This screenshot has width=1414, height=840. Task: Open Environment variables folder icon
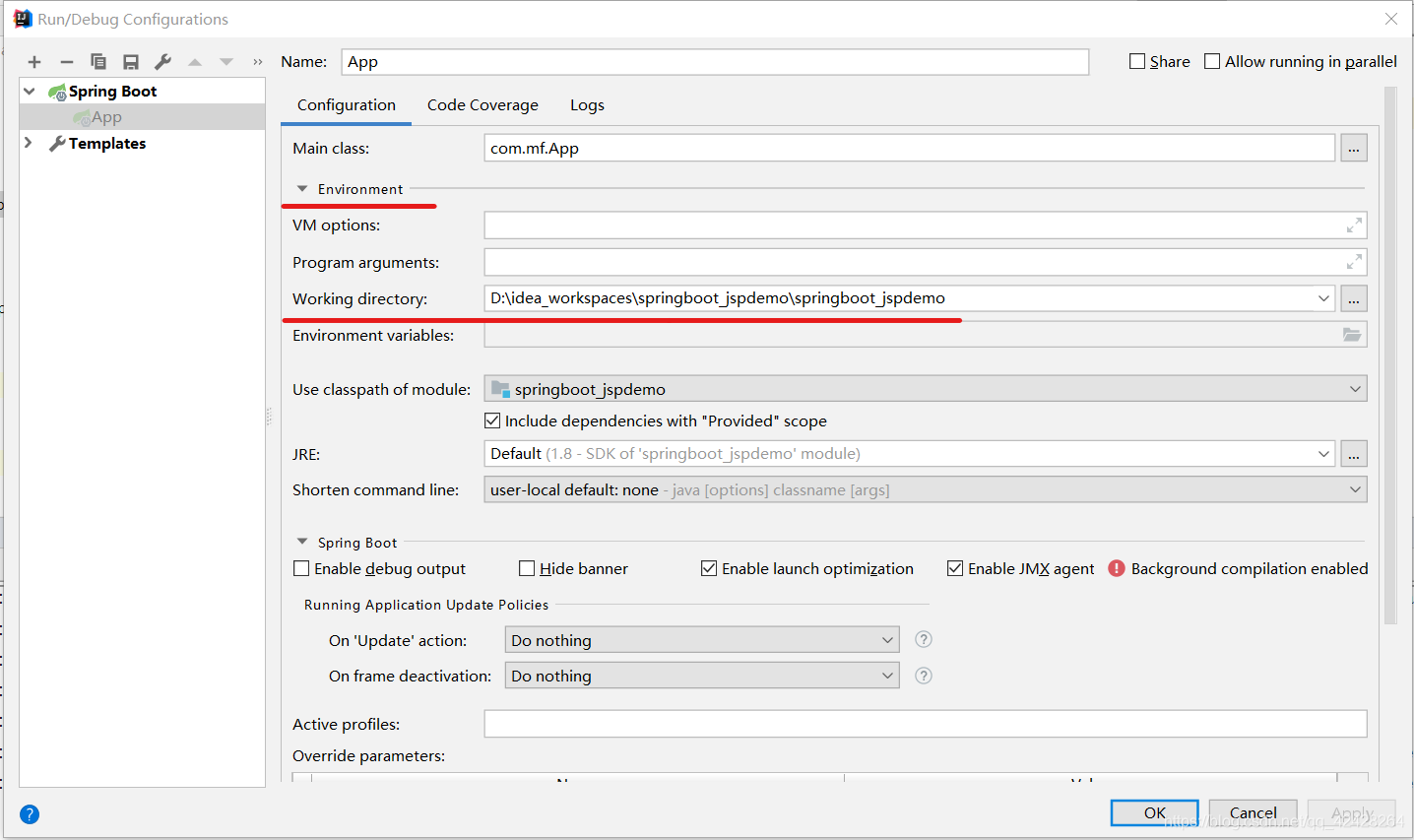1352,335
